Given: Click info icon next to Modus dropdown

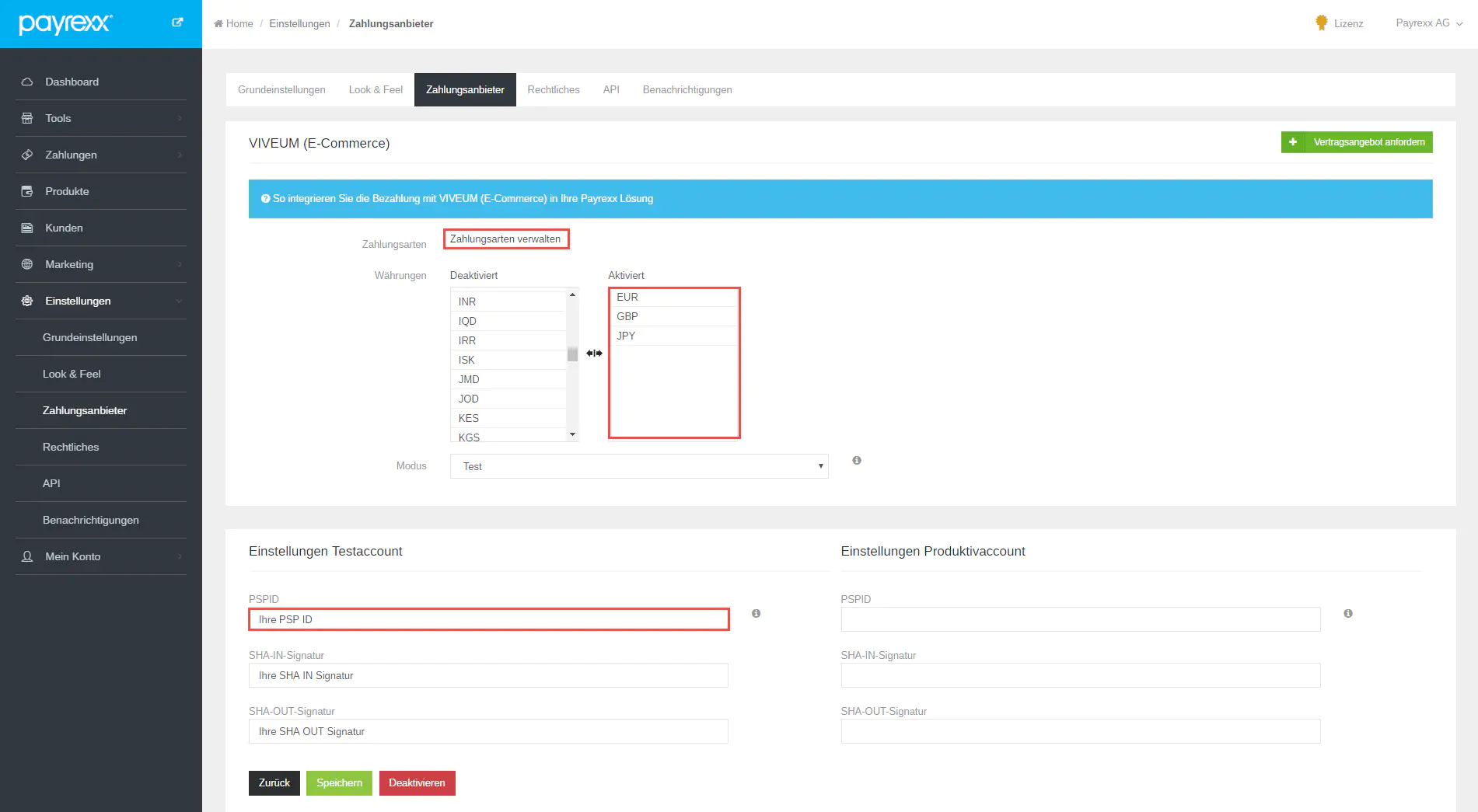Looking at the screenshot, I should click(x=857, y=461).
